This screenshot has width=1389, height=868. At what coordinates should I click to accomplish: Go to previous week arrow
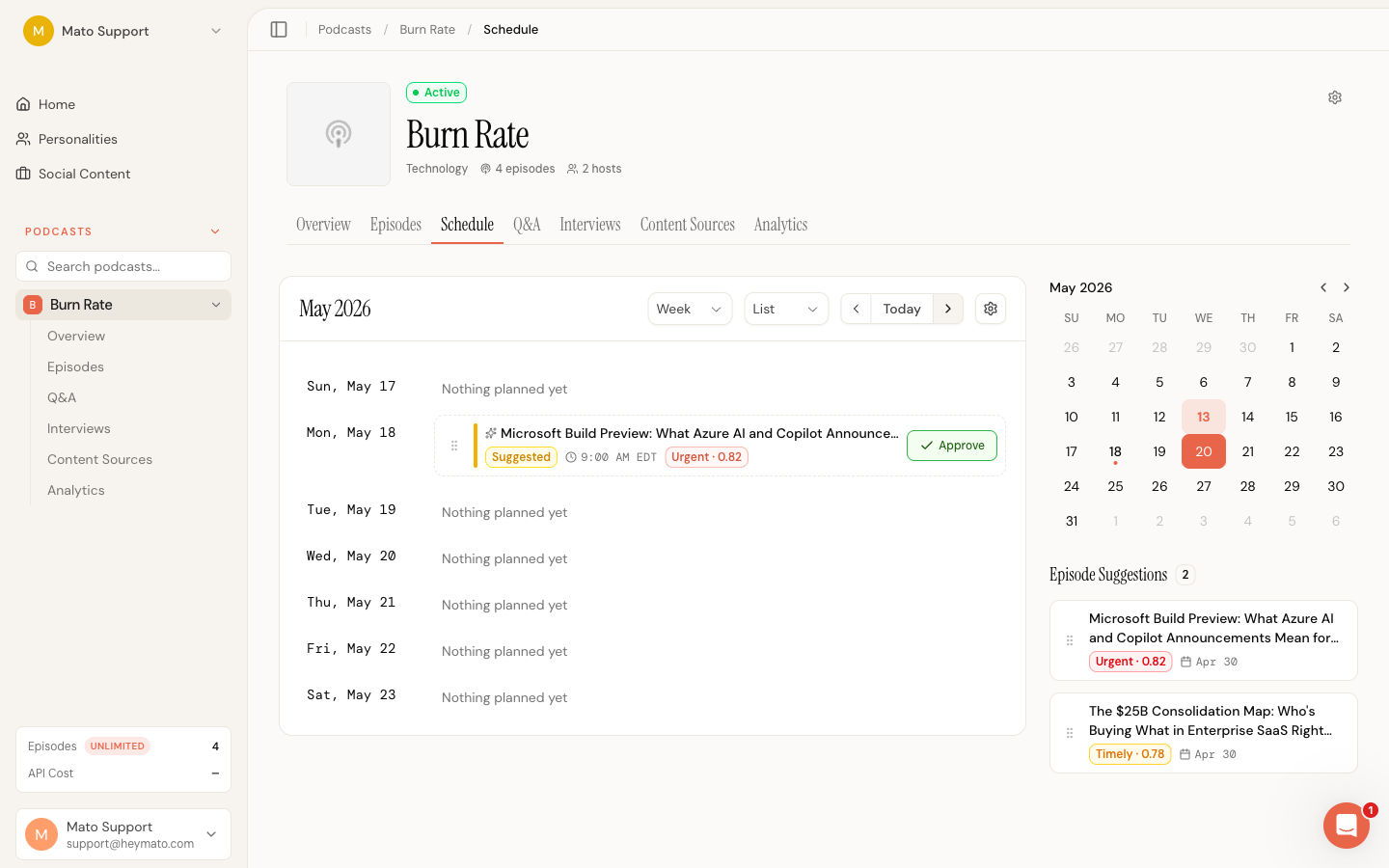pos(856,309)
